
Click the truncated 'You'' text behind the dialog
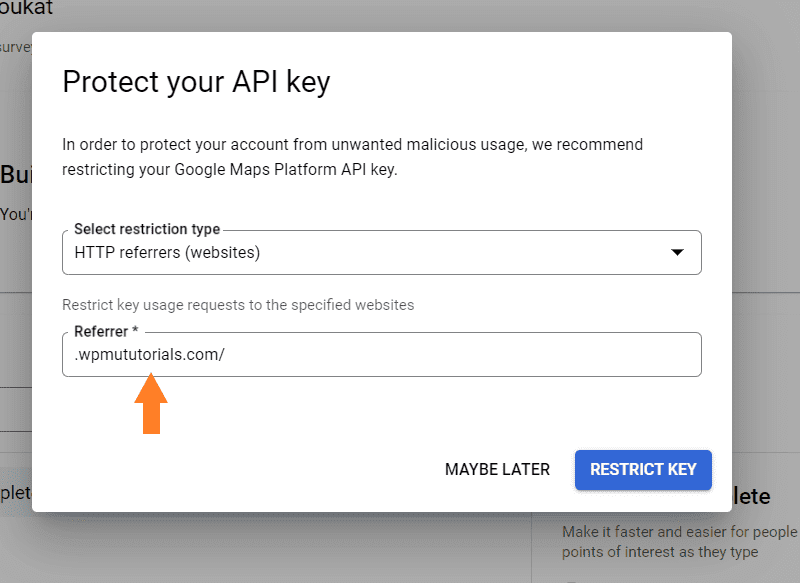pos(16,214)
